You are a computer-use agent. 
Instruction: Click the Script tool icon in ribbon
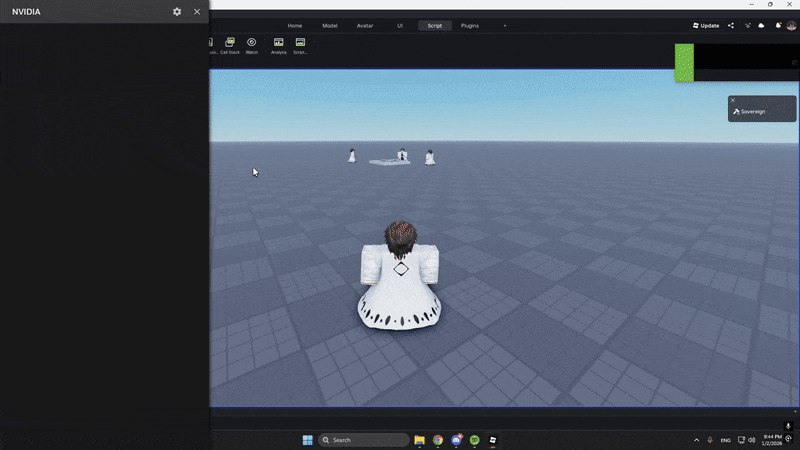point(300,44)
